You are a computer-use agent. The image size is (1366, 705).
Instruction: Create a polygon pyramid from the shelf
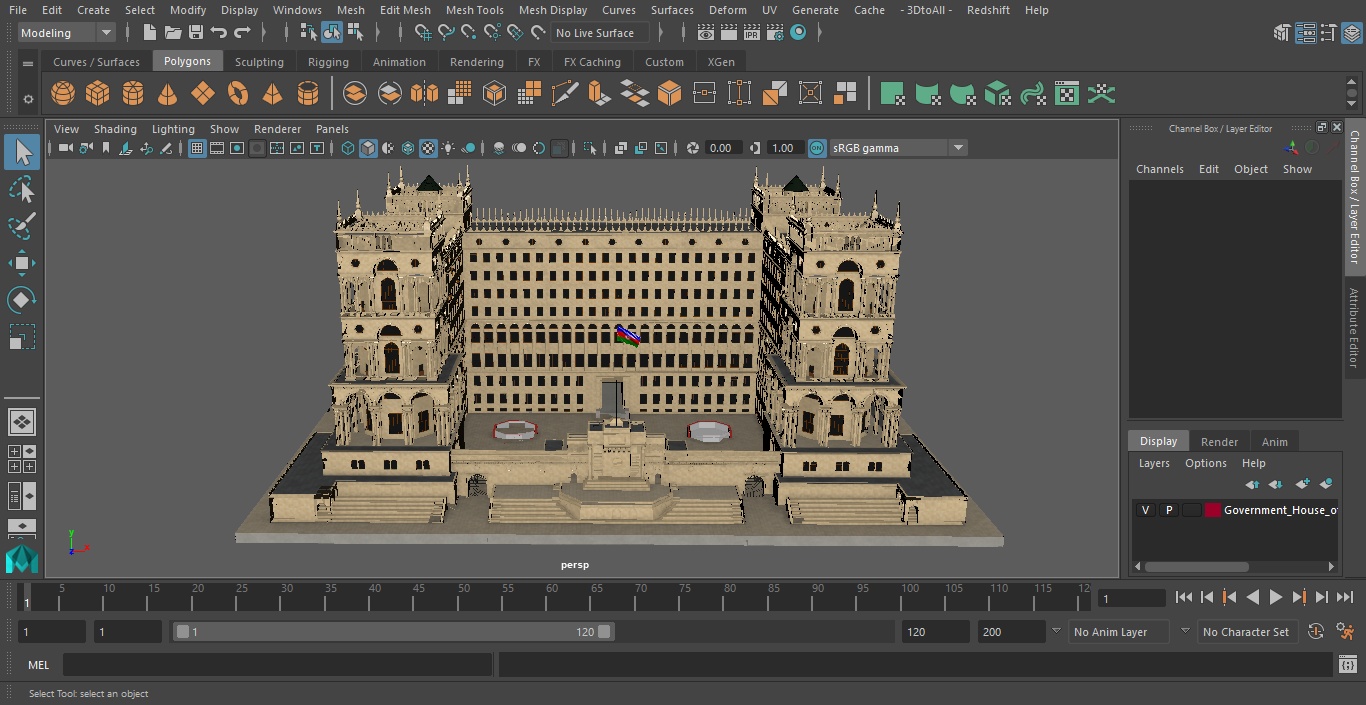tap(272, 94)
